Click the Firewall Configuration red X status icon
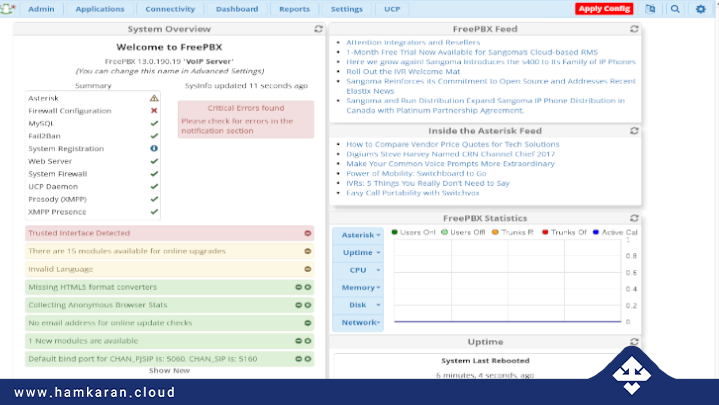Image resolution: width=719 pixels, height=405 pixels. click(154, 111)
